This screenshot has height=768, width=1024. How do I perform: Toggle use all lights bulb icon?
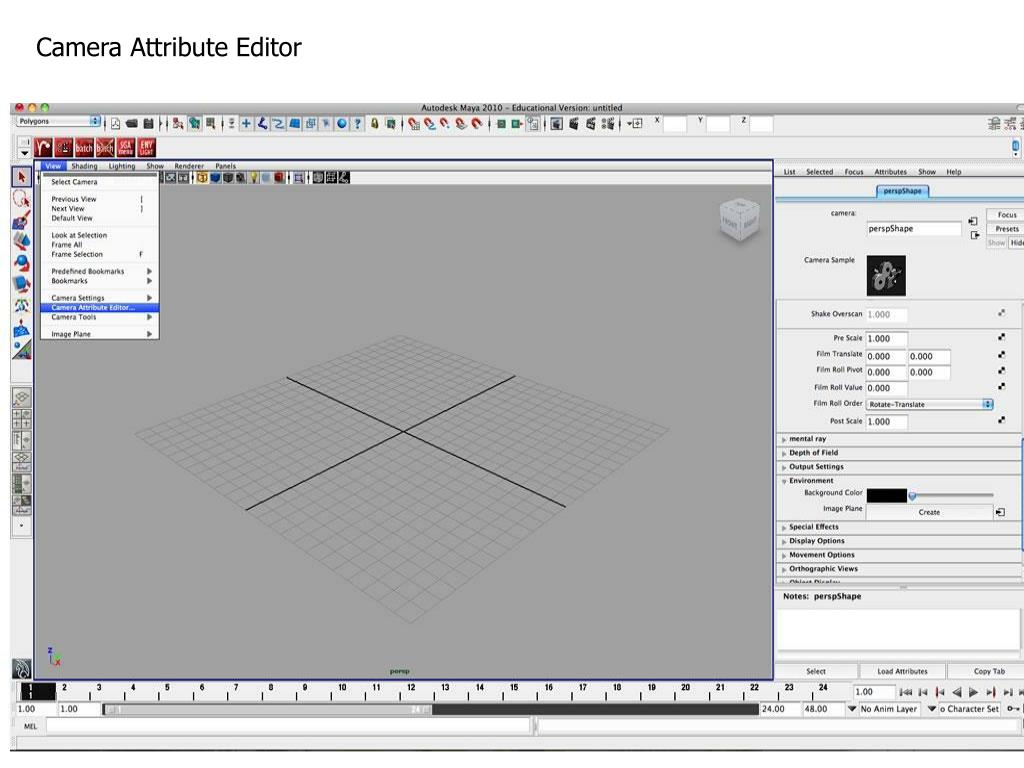pyautogui.click(x=254, y=178)
